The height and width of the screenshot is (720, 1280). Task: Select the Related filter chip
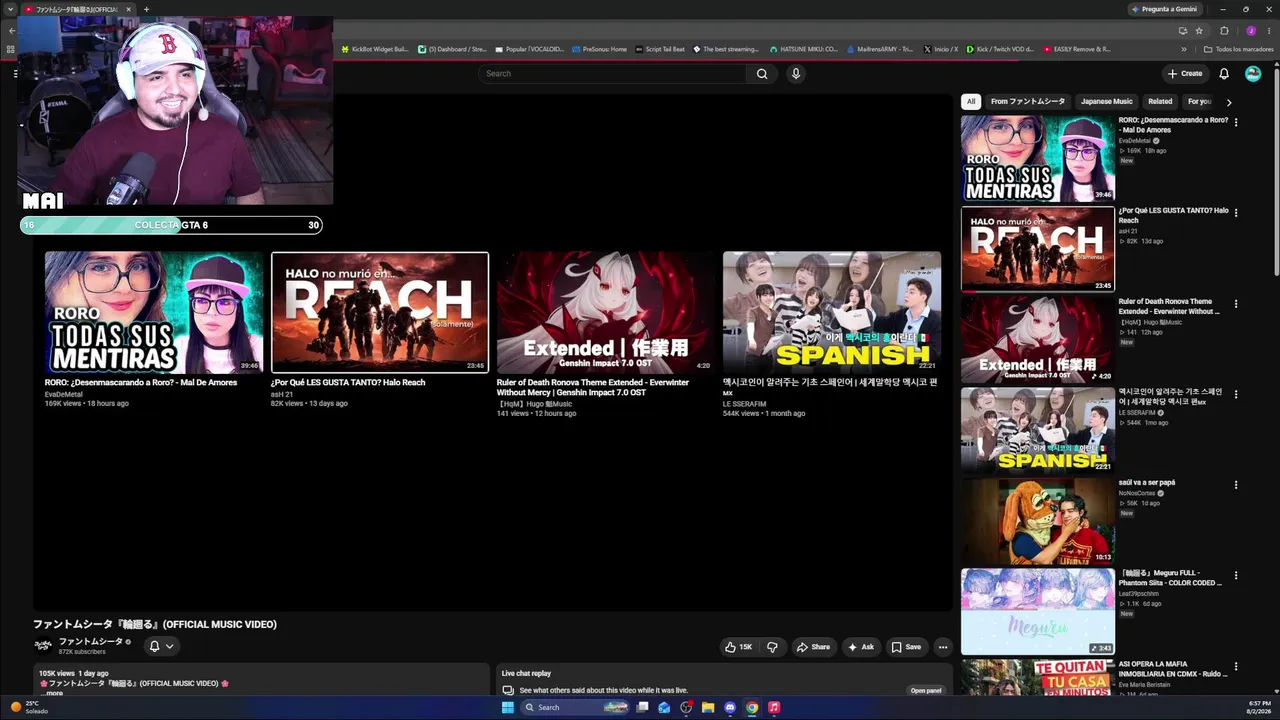[x=1160, y=101]
